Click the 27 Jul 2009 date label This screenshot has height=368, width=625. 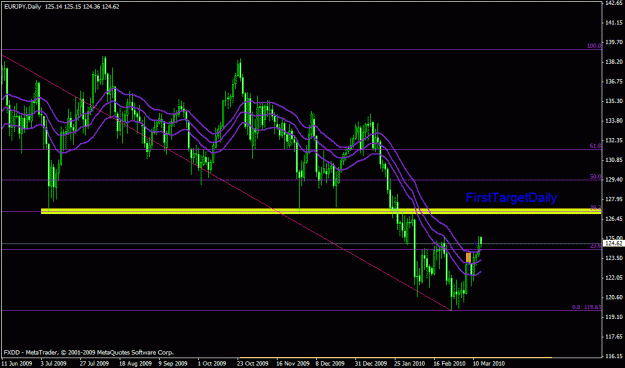coord(94,363)
